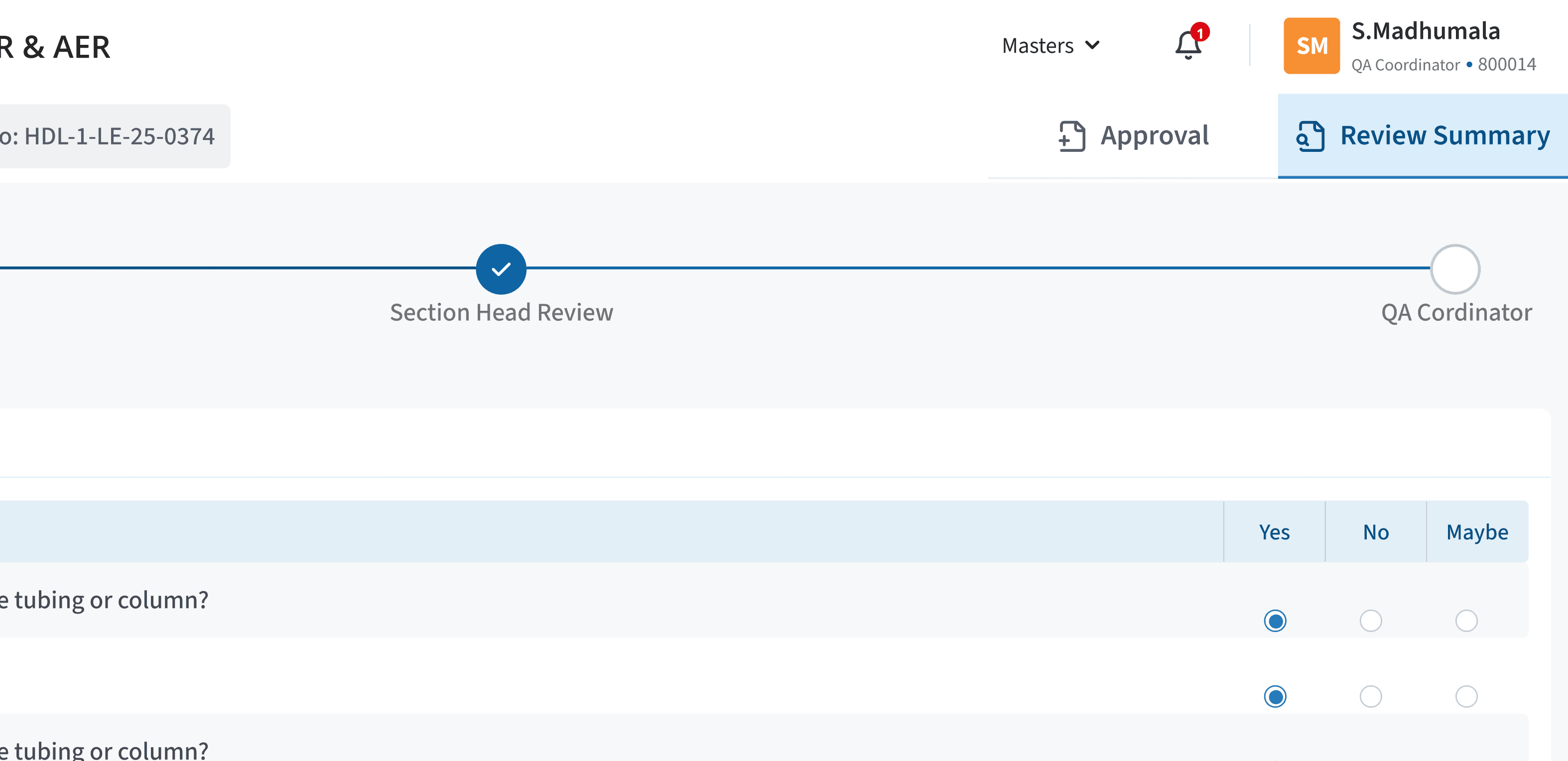The width and height of the screenshot is (1568, 761).
Task: Select Maybe for first tubing question
Action: pos(1466,621)
